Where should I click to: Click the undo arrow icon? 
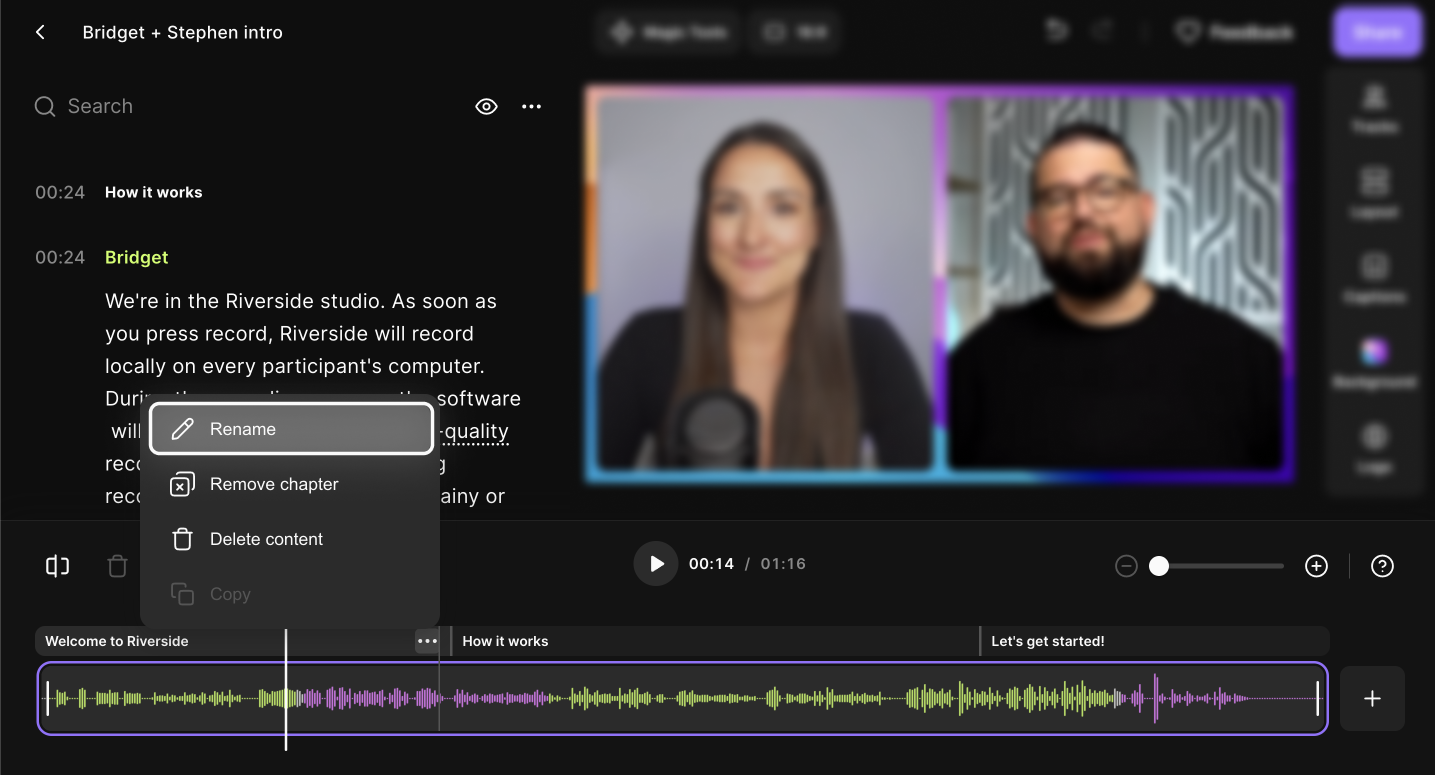pyautogui.click(x=1057, y=32)
